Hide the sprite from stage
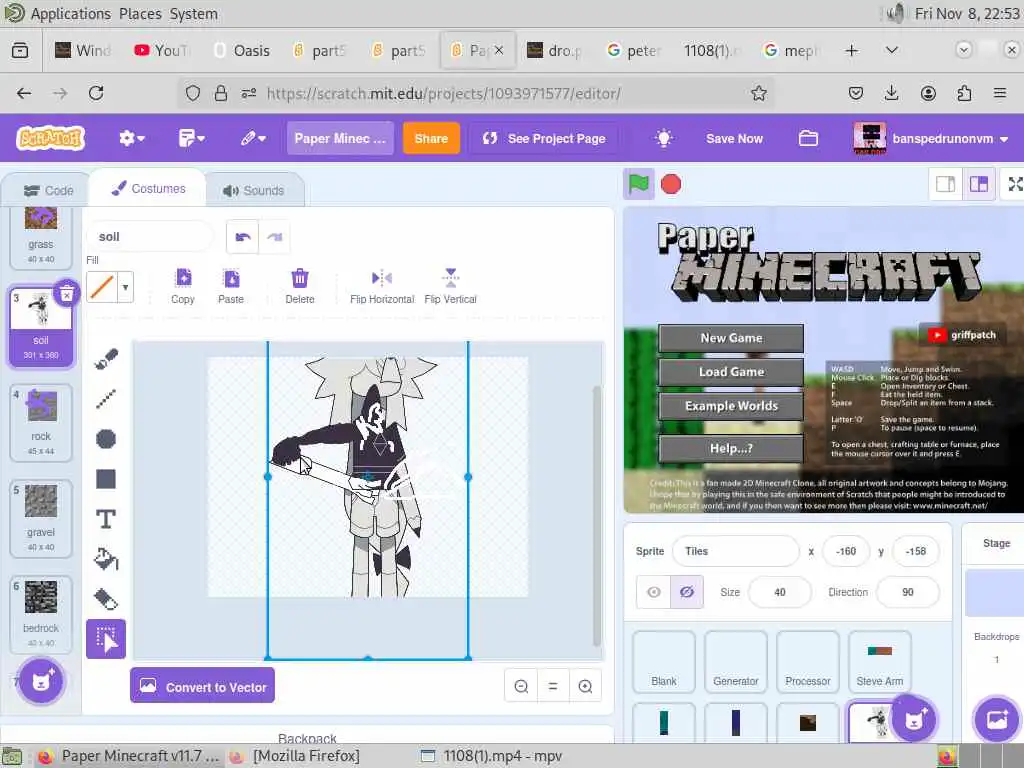This screenshot has width=1024, height=768. [x=686, y=592]
